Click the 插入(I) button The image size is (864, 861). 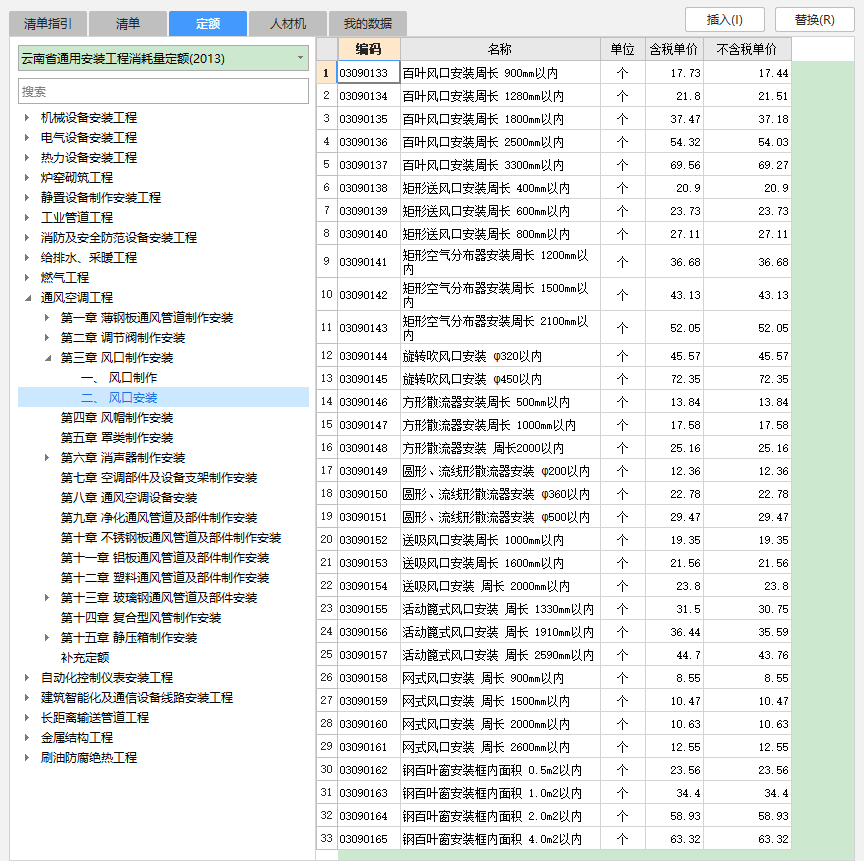click(726, 20)
